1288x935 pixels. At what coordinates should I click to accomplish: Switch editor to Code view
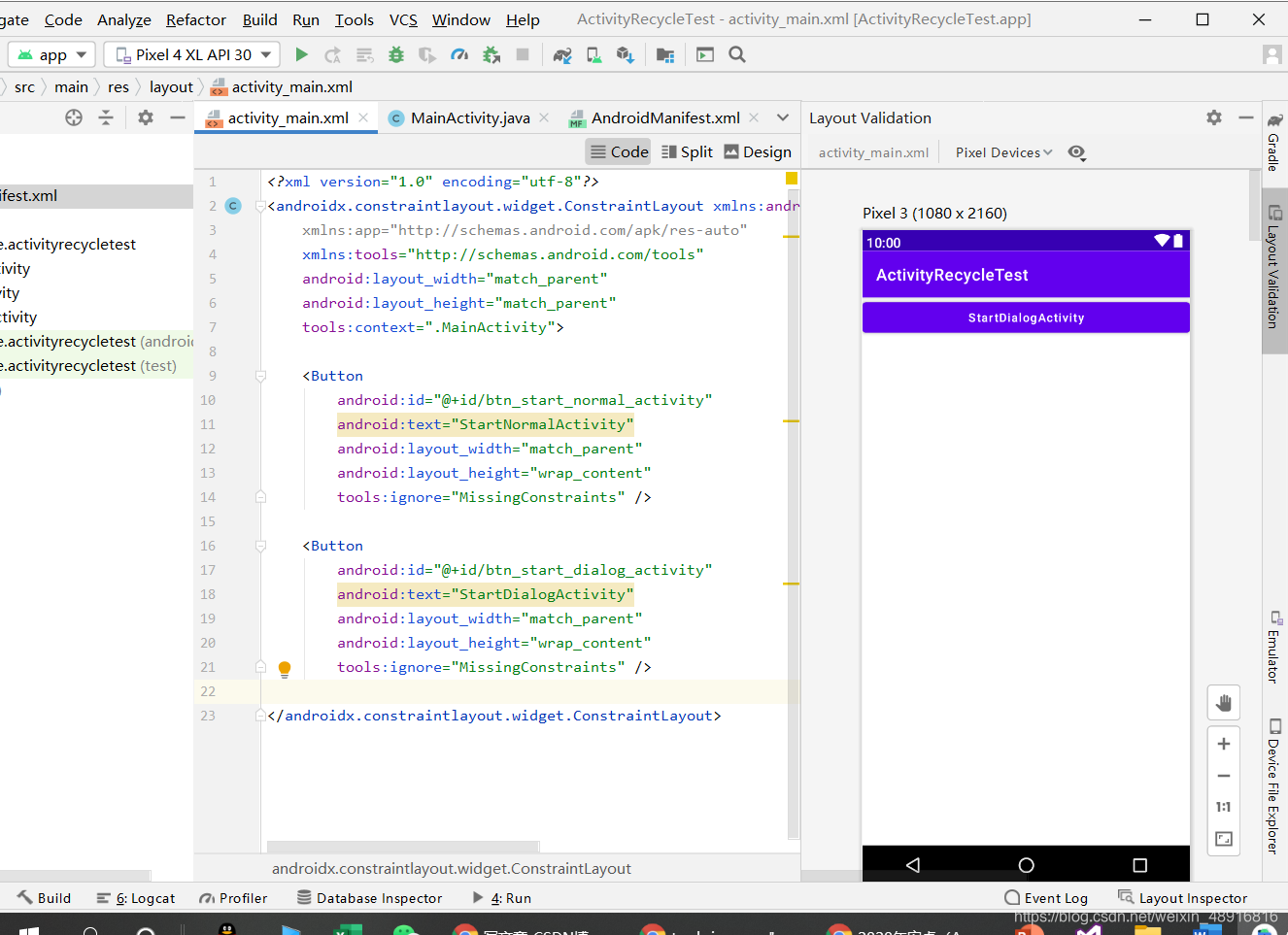click(619, 151)
